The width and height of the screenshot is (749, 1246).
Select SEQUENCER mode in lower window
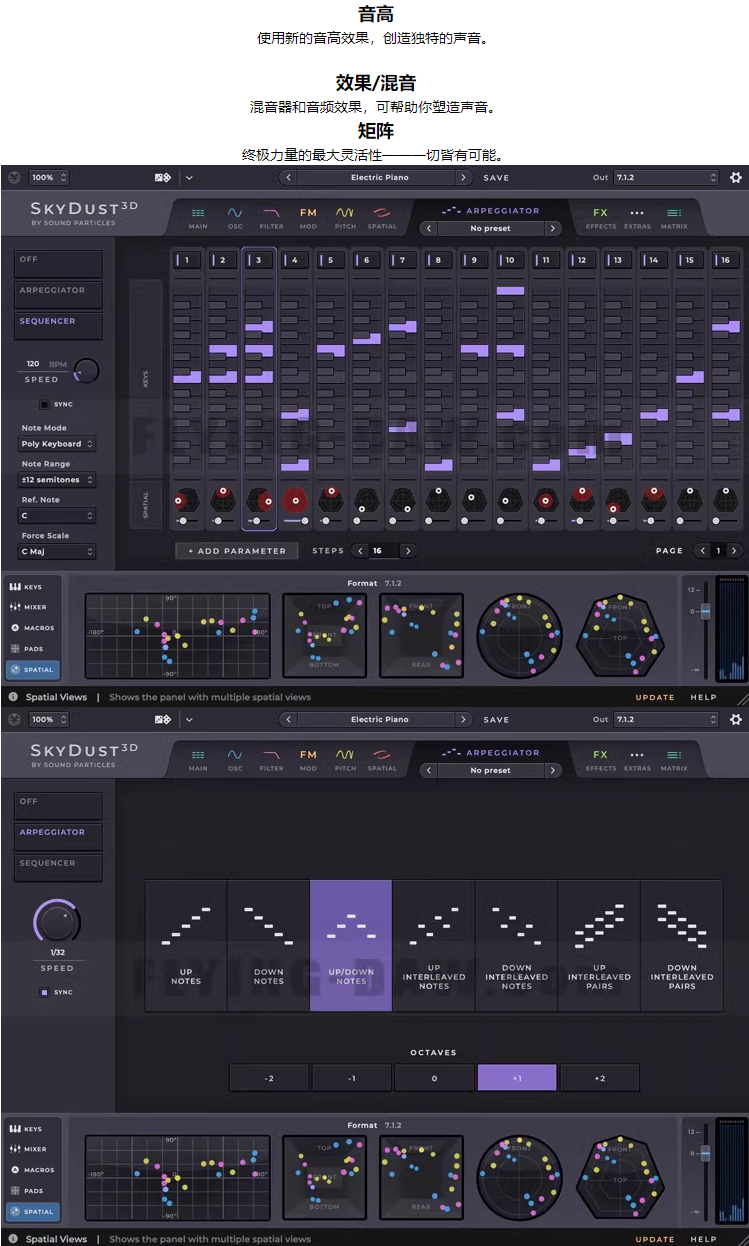coord(58,868)
